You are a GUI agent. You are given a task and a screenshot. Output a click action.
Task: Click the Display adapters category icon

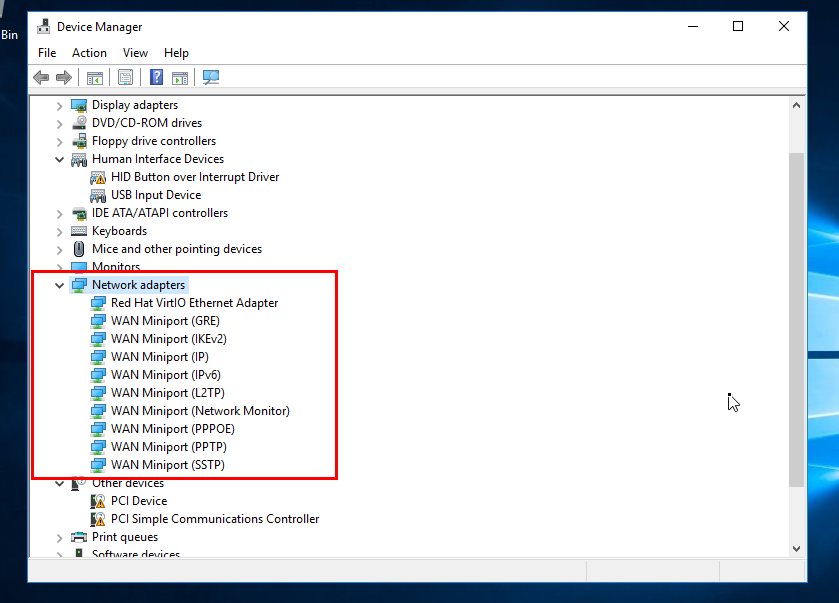[79, 105]
